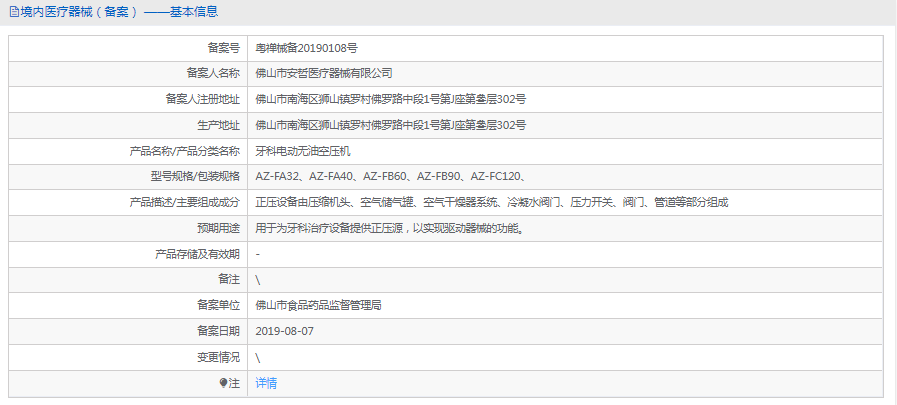The height and width of the screenshot is (405, 897).
Task: Click the company name 佛山市安哲医疗器械有限公司
Action: [324, 73]
